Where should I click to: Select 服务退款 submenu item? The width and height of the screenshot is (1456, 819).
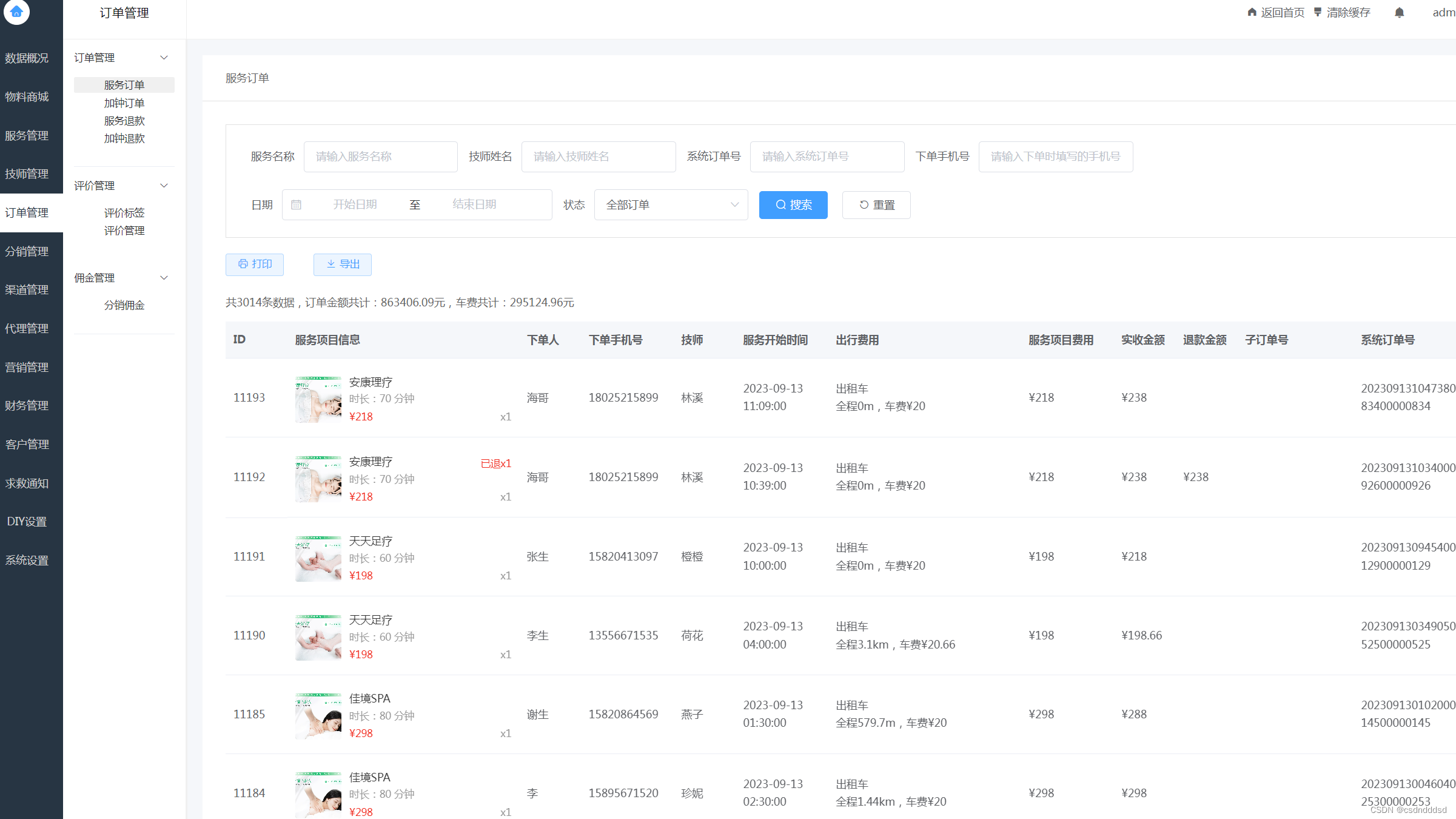124,121
